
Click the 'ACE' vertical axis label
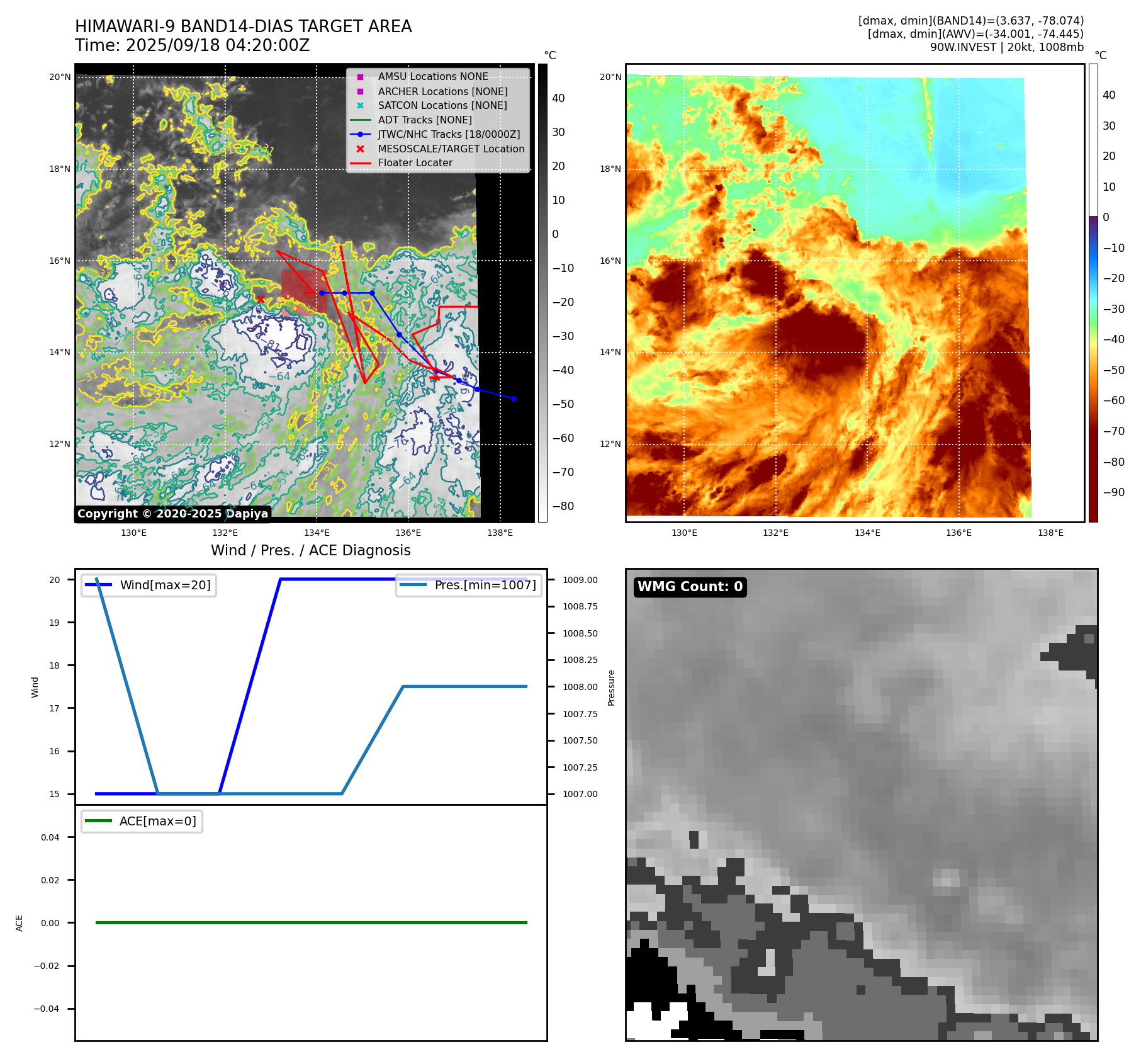[x=19, y=923]
